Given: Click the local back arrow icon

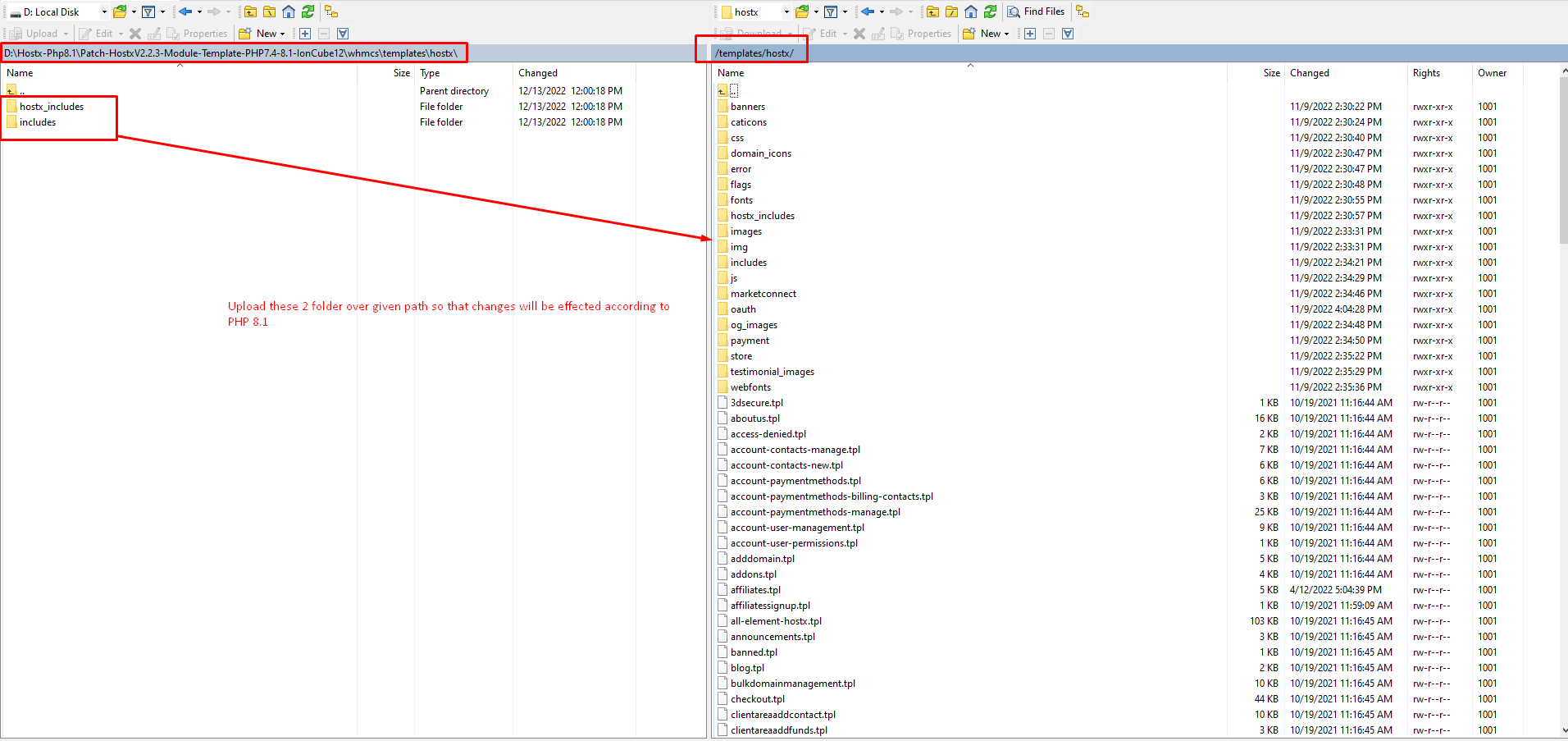Looking at the screenshot, I should click(x=185, y=11).
